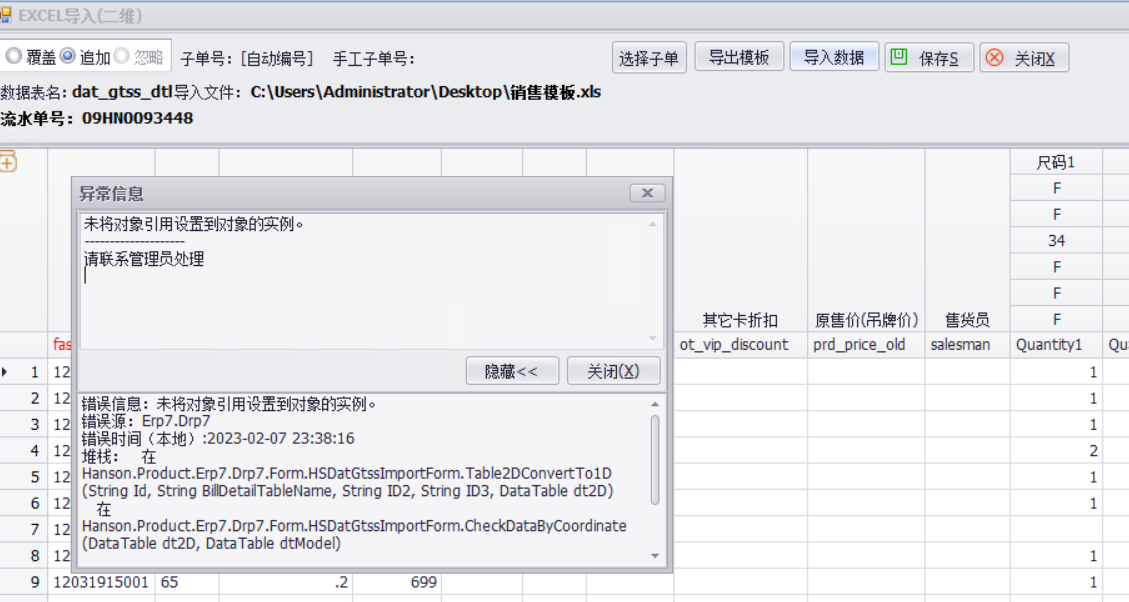Screen dimensions: 1129x602
Task: Click the EXCEL导入 window title icon
Action: point(6,15)
